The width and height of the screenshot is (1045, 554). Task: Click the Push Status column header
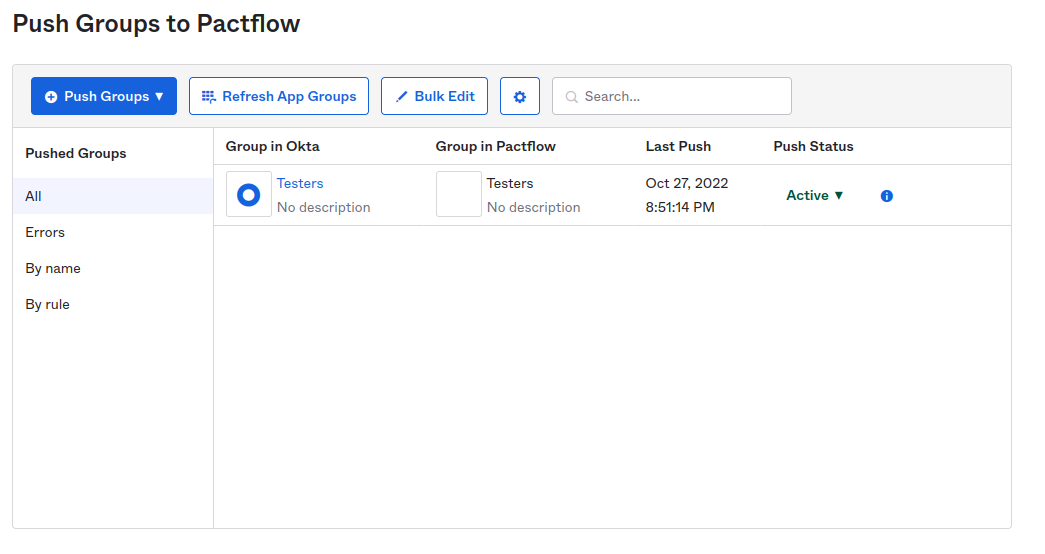[813, 147]
